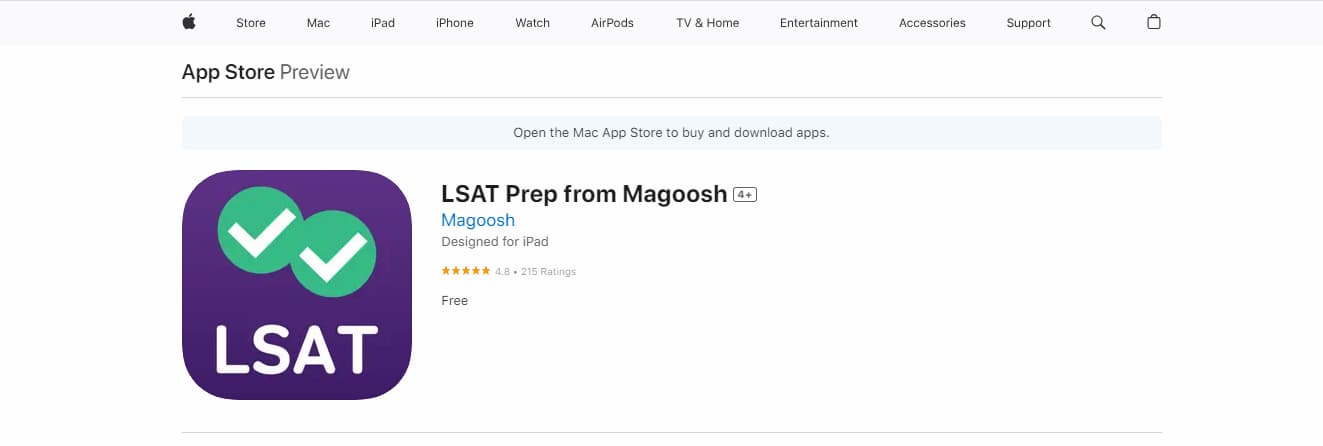Open the Mac menu item
Viewport: 1323px width, 446px height.
point(318,23)
